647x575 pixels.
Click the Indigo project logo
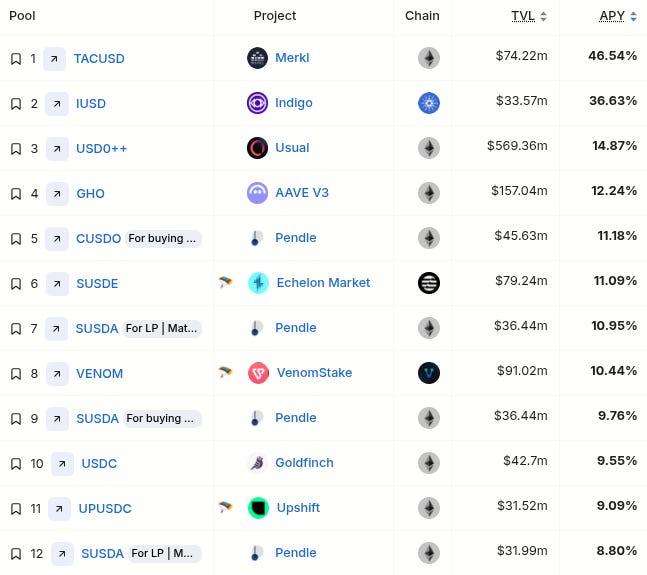tap(257, 103)
